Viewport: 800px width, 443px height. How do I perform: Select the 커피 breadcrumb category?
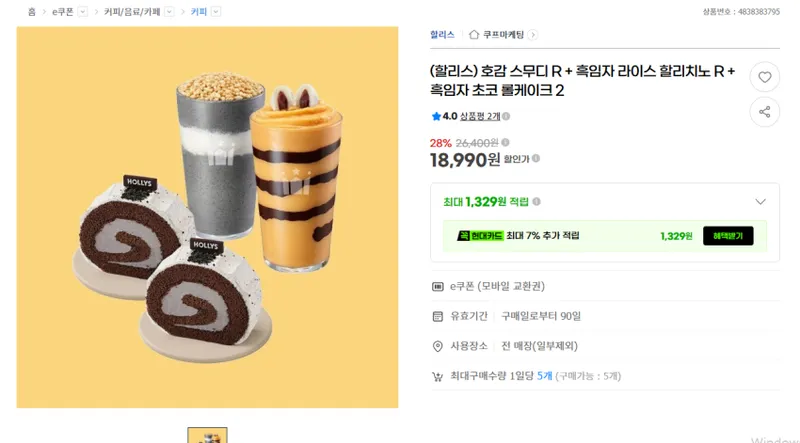[198, 12]
